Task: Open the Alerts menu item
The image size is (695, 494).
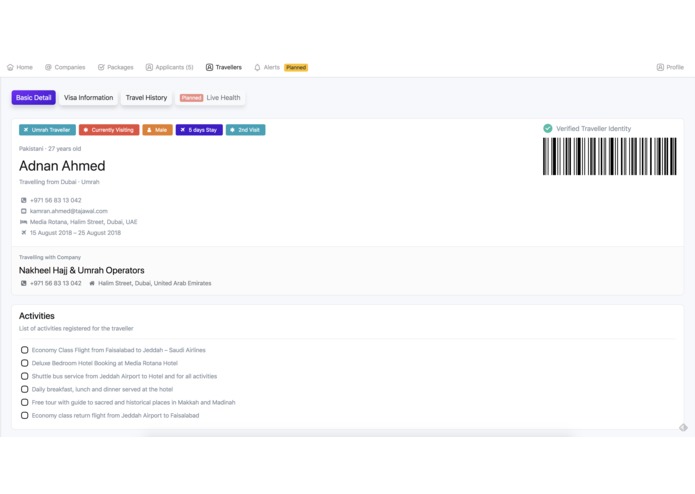Action: click(267, 67)
